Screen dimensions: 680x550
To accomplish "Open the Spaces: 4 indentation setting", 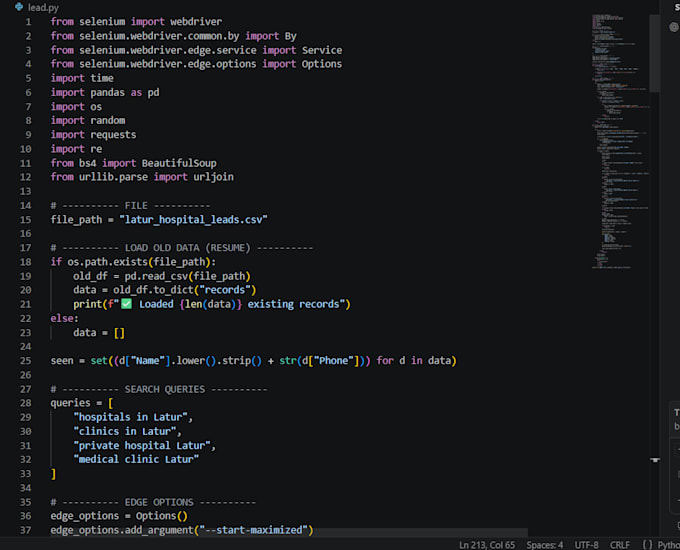I will (x=544, y=545).
